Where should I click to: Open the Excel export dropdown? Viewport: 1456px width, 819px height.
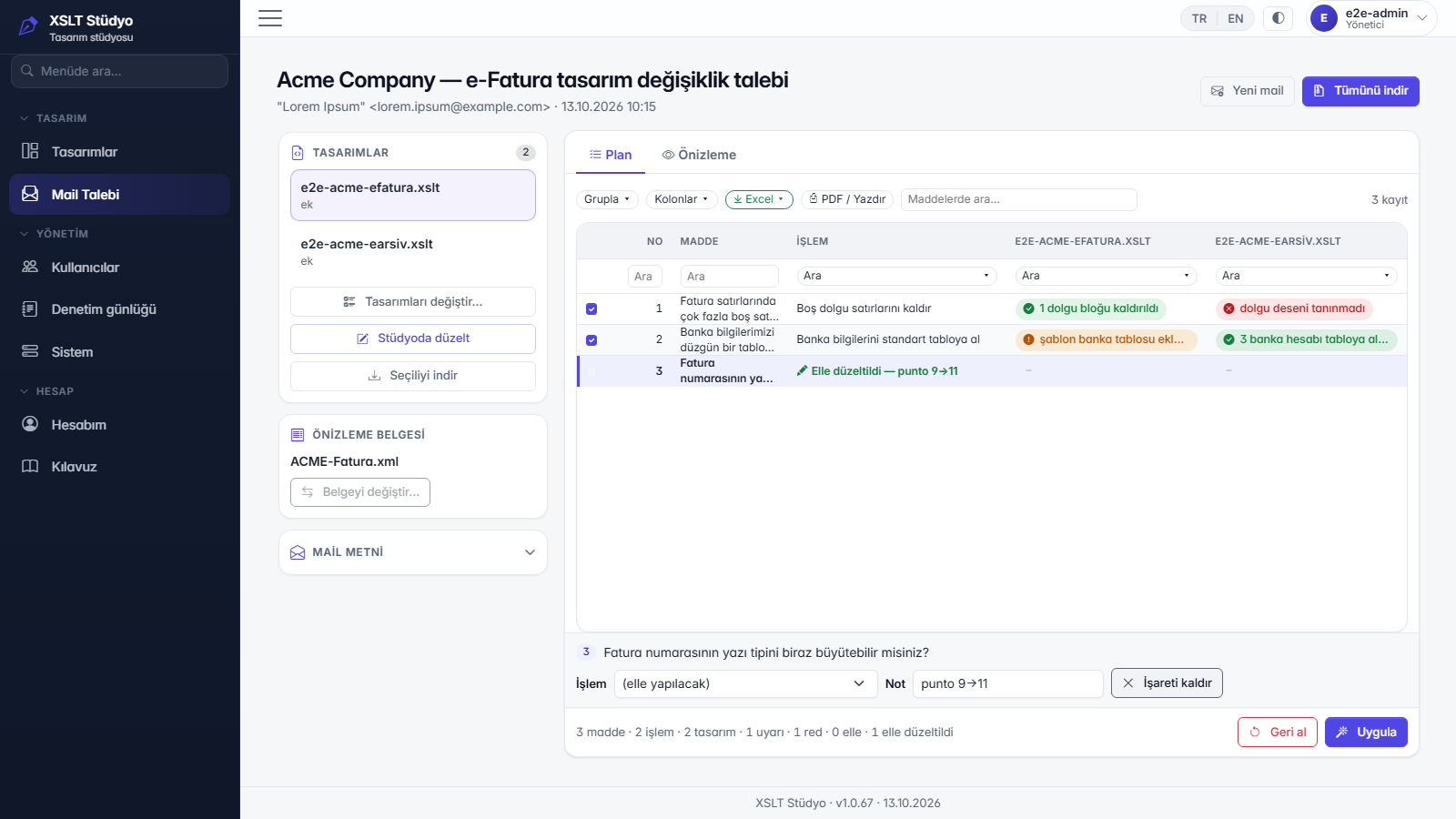pyautogui.click(x=759, y=199)
